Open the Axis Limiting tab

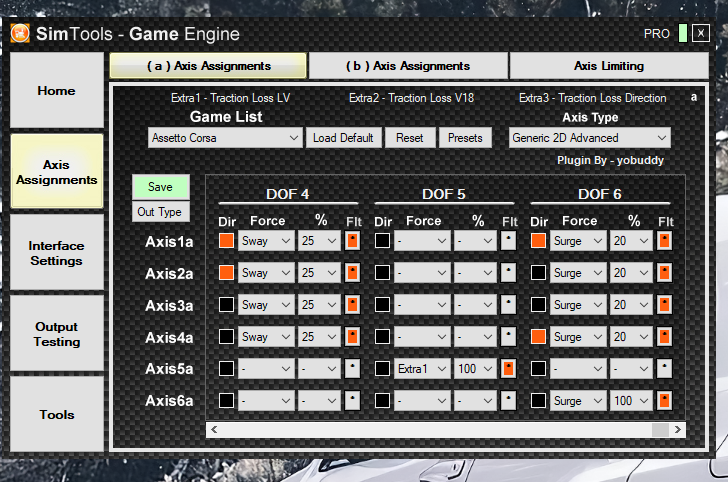point(608,66)
